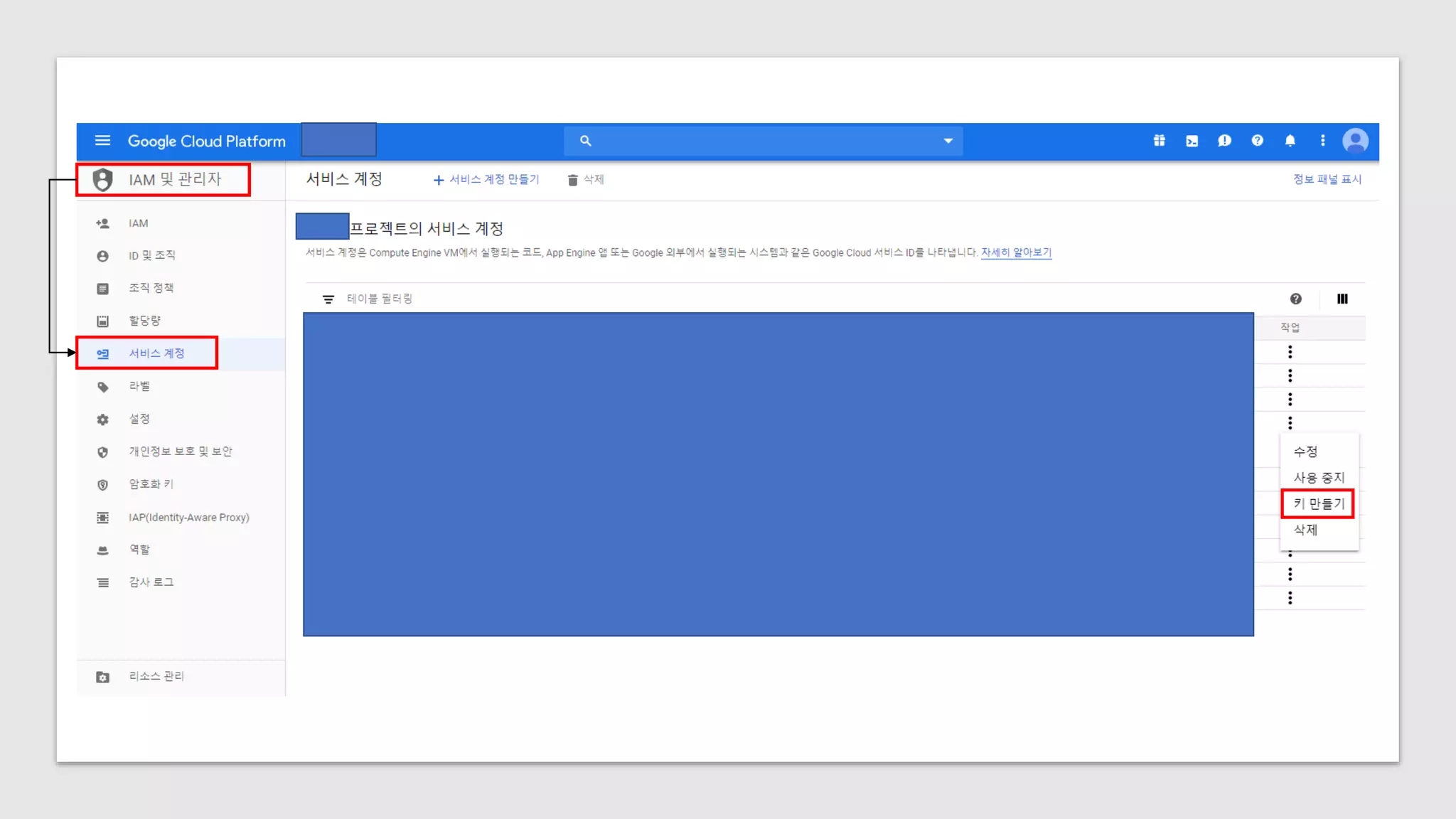The height and width of the screenshot is (819, 1456).
Task: Open the feedback alert icon in the header
Action: [x=1224, y=141]
